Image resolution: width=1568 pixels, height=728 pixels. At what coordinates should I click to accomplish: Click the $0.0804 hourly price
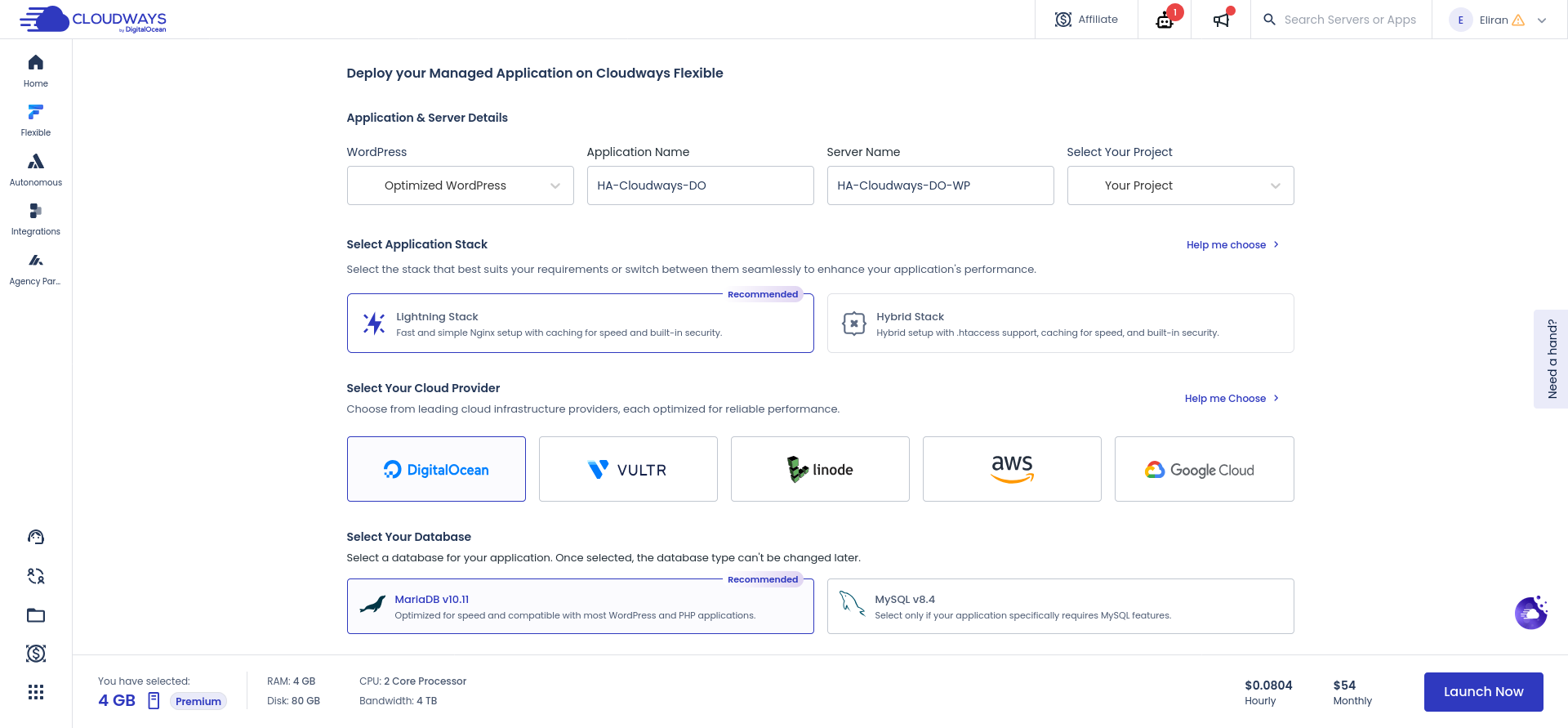(1268, 686)
